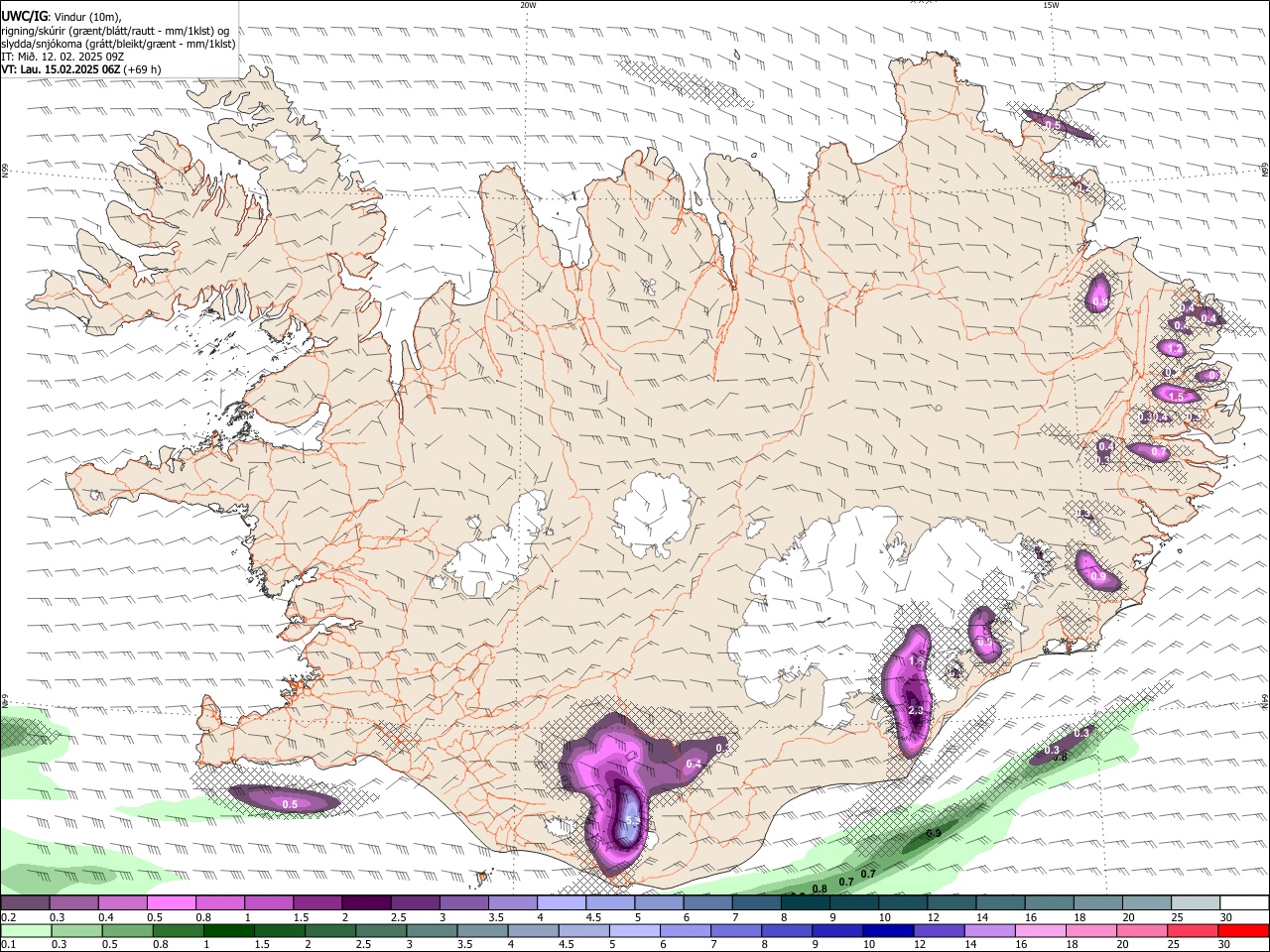This screenshot has width=1270, height=952.
Task: Click the "0.4" label of the top legend
Action: coord(106,917)
